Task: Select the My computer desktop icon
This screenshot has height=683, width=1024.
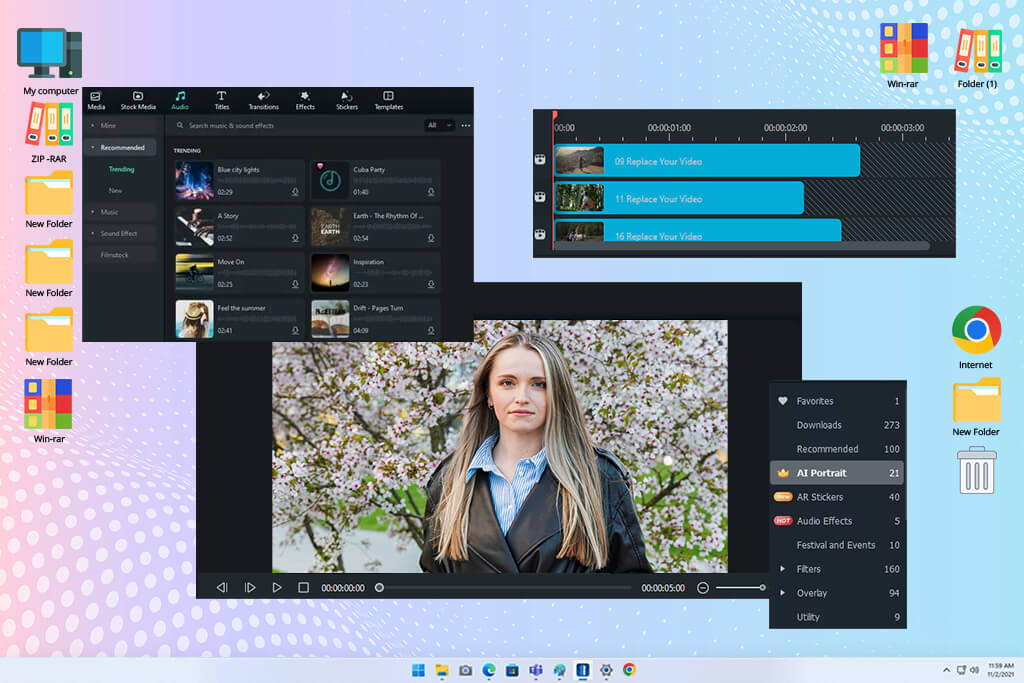Action: tap(50, 61)
